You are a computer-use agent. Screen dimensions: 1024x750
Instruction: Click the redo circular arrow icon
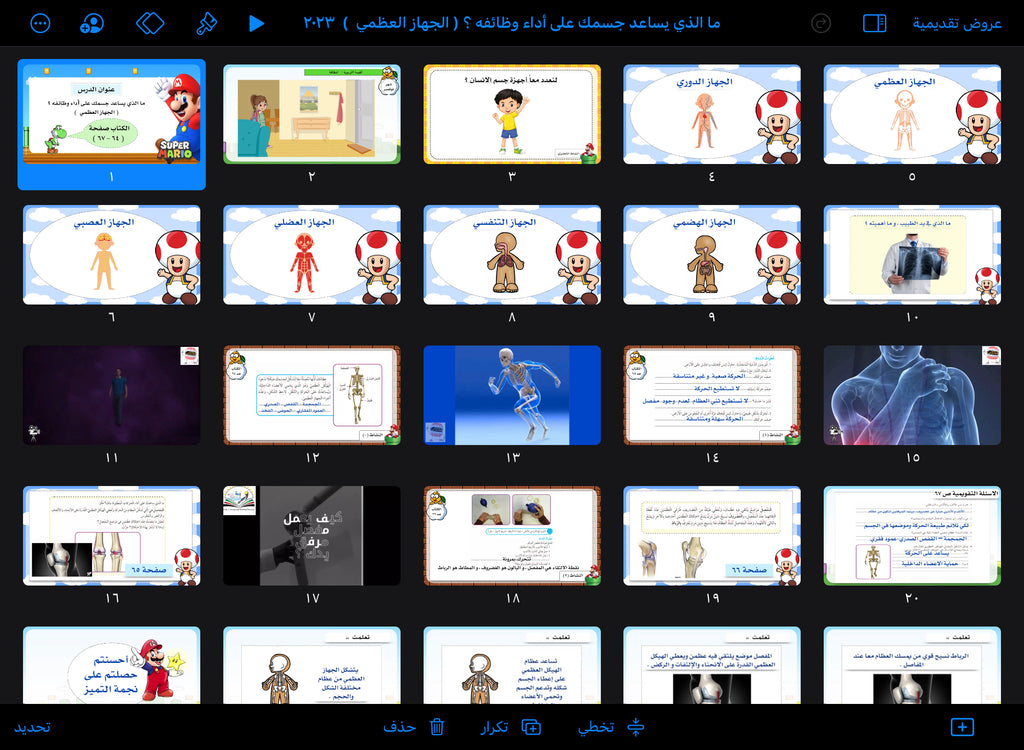(821, 24)
